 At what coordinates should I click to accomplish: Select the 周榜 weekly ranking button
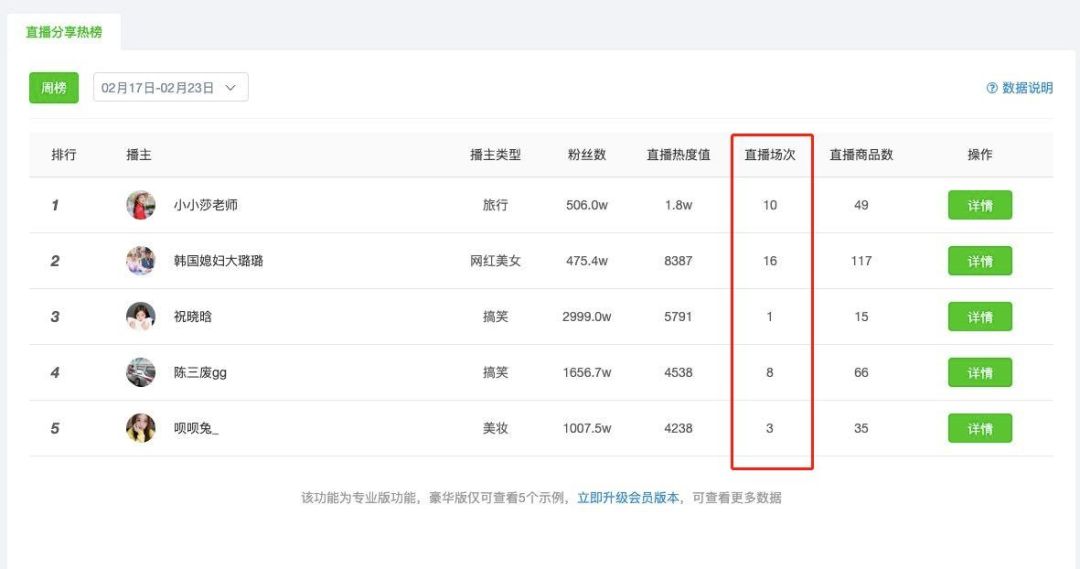[54, 88]
